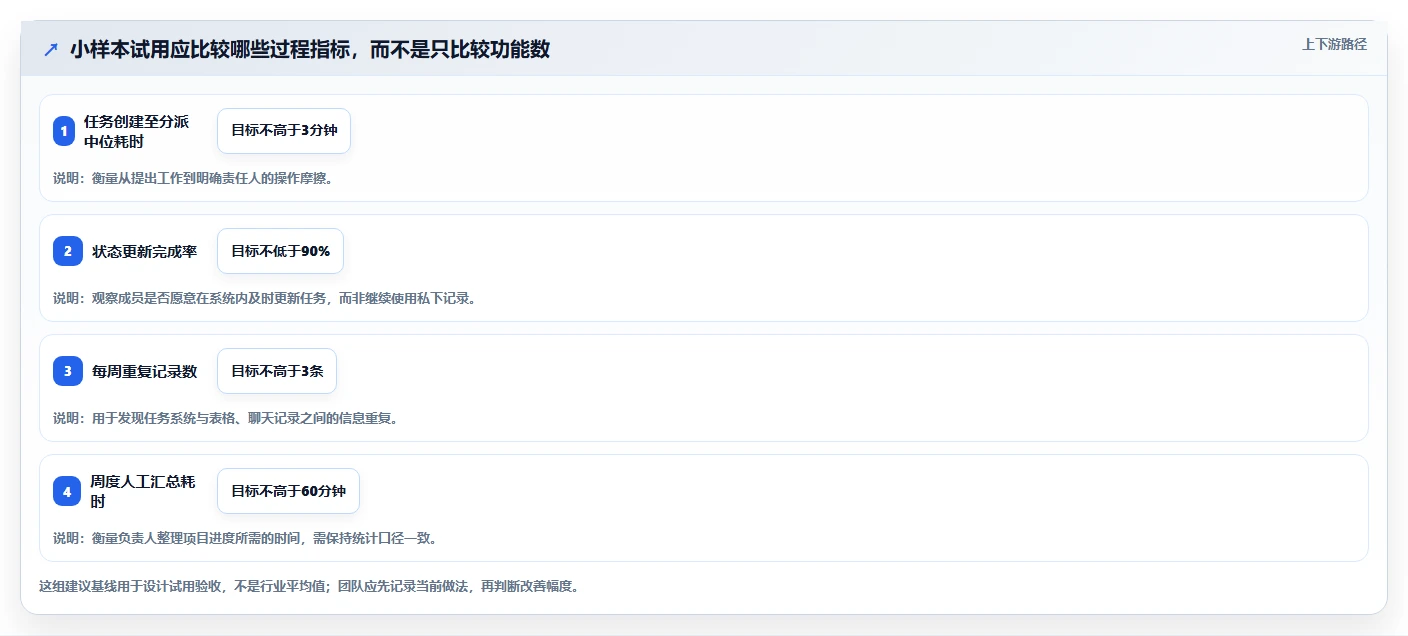Click the 目标不高于60分钟 target chip
1408x636 pixels.
[288, 491]
